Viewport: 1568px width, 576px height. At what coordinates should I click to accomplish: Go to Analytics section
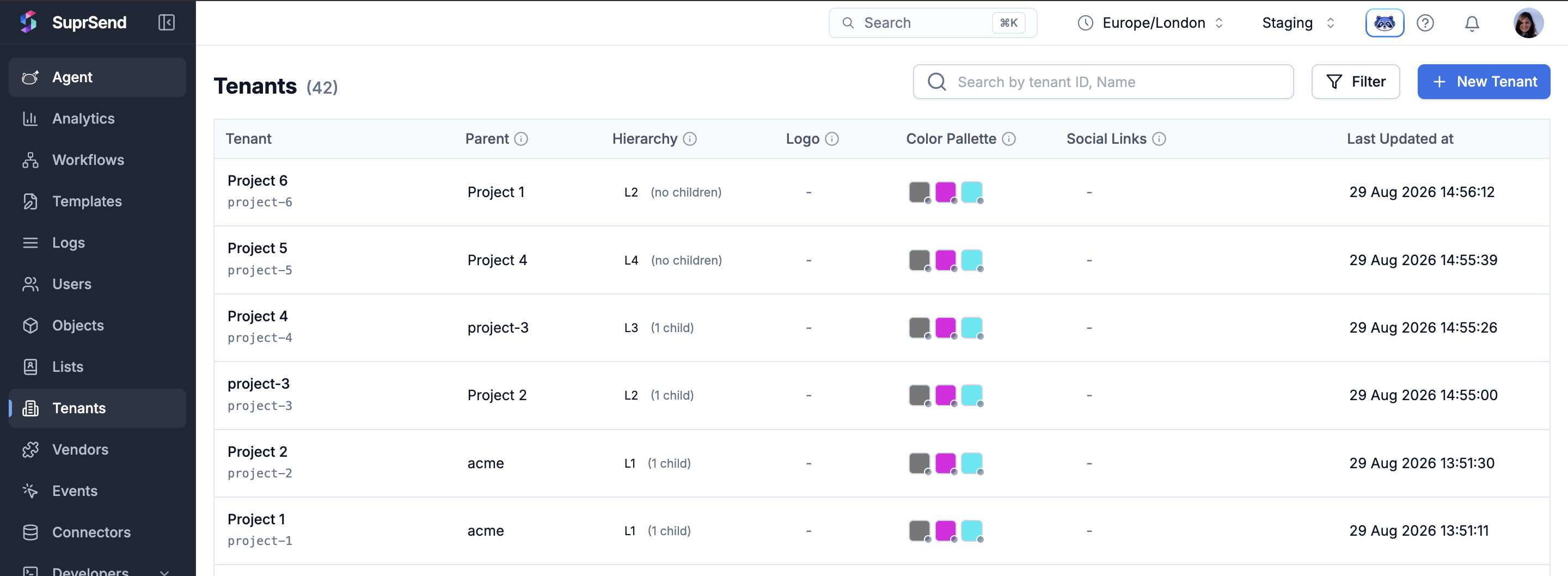(x=97, y=118)
